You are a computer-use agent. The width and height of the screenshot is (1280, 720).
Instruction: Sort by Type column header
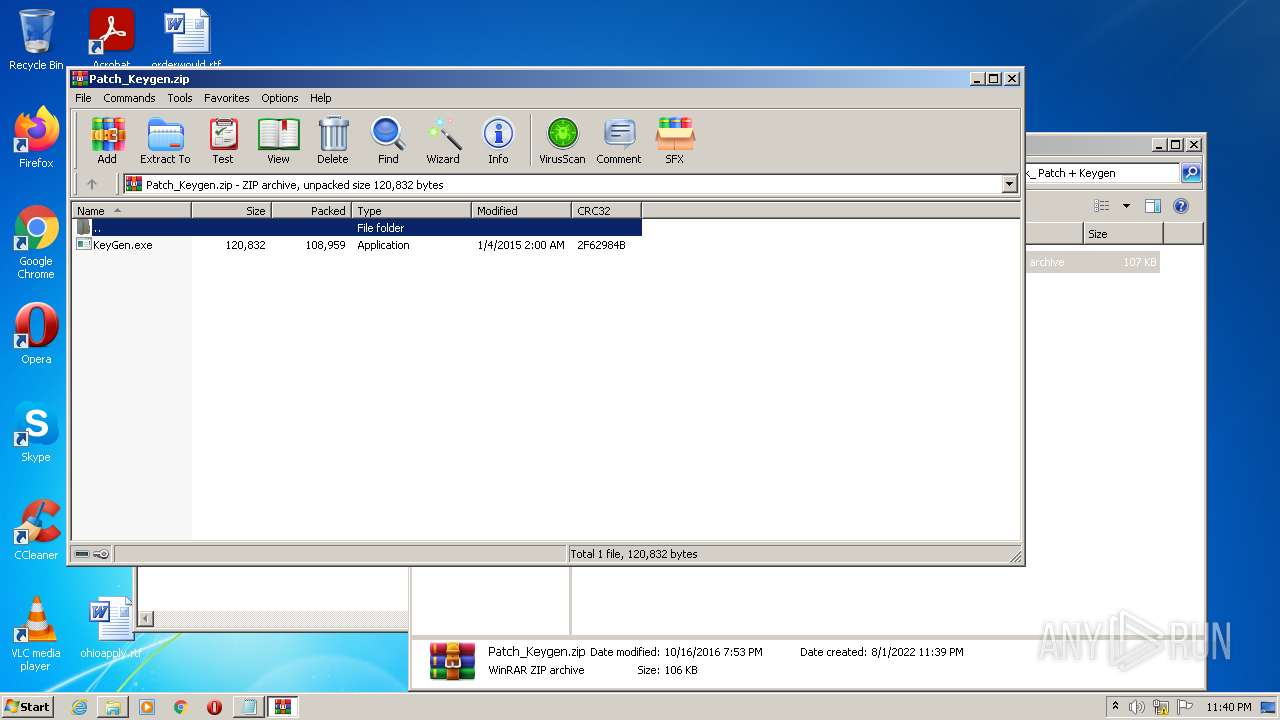411,211
